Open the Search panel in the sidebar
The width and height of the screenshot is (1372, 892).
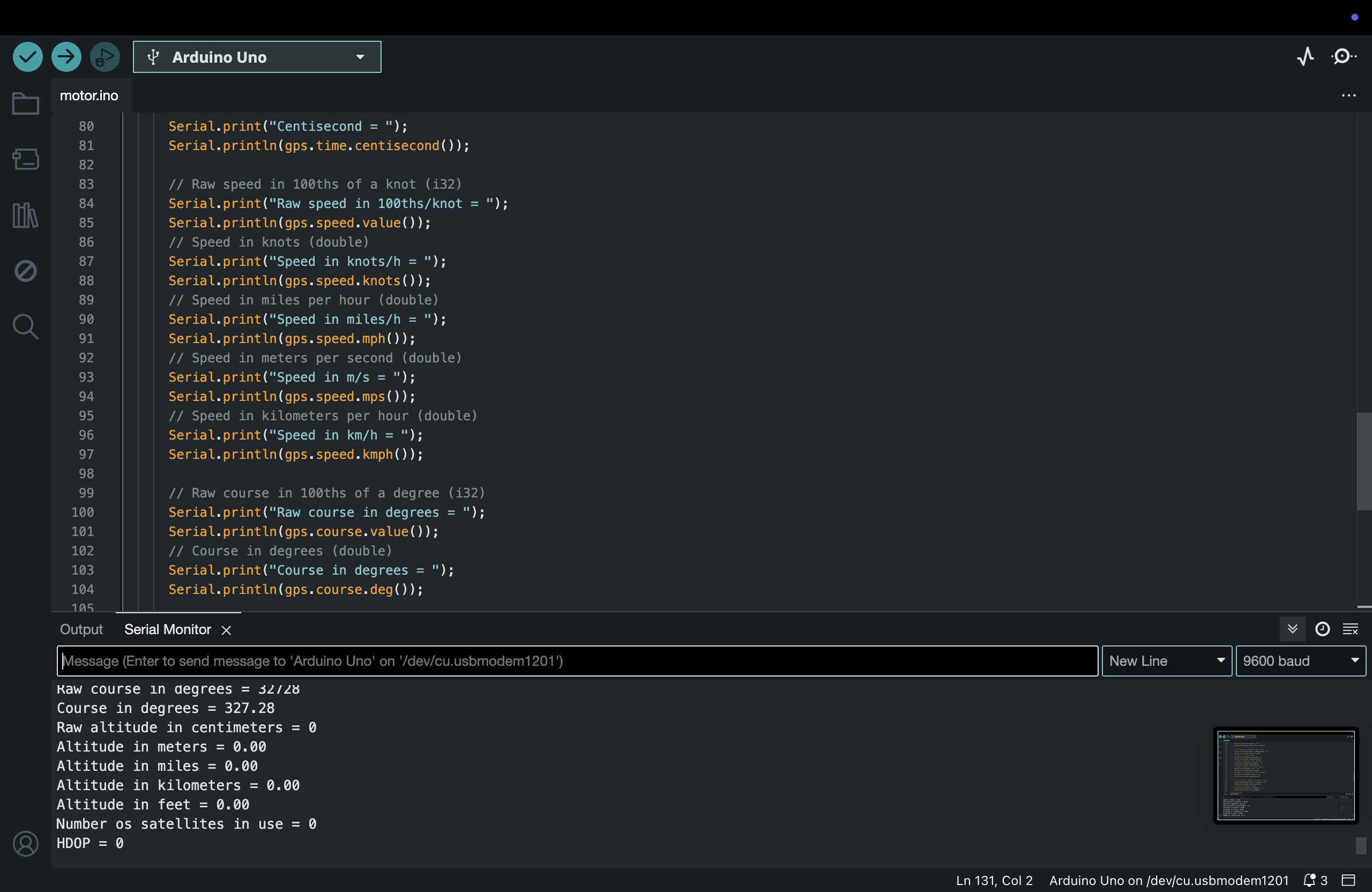[25, 326]
